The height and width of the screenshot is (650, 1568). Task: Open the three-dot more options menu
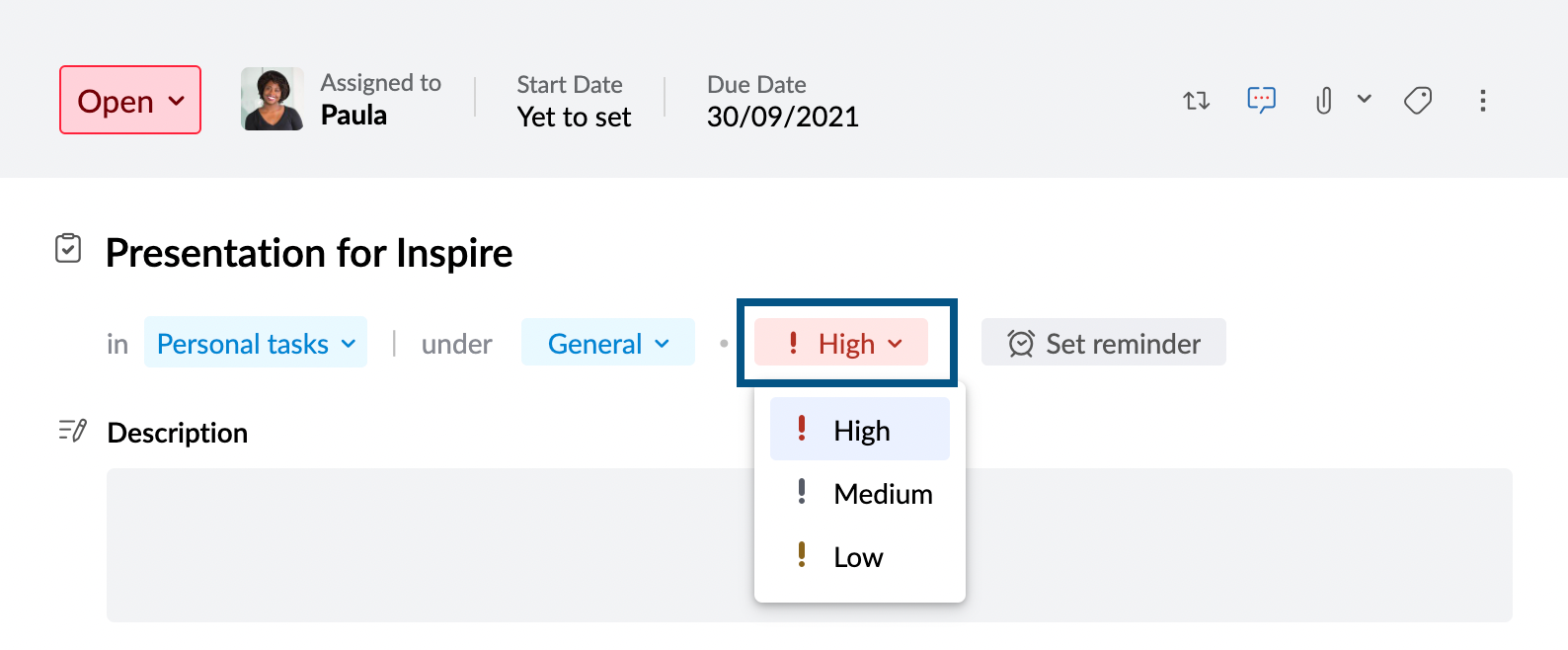(x=1482, y=100)
